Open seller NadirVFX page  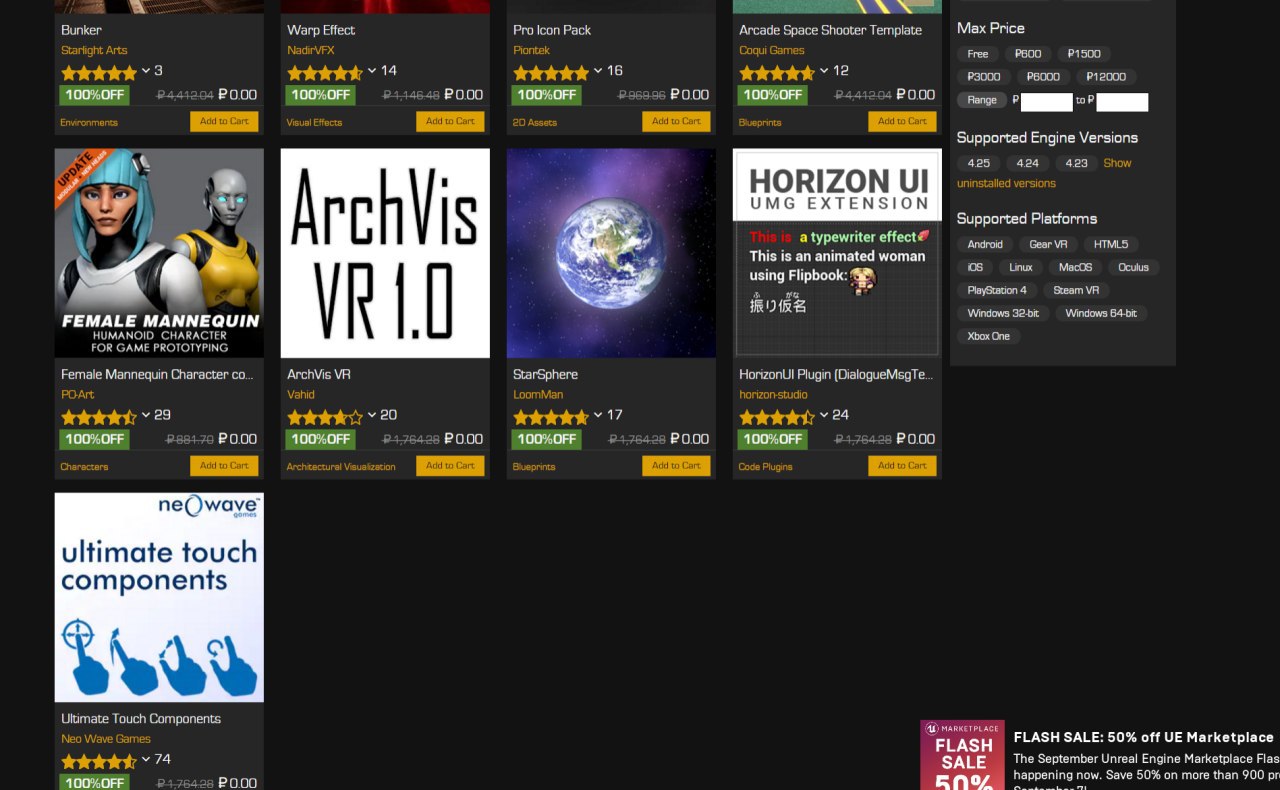[x=312, y=50]
